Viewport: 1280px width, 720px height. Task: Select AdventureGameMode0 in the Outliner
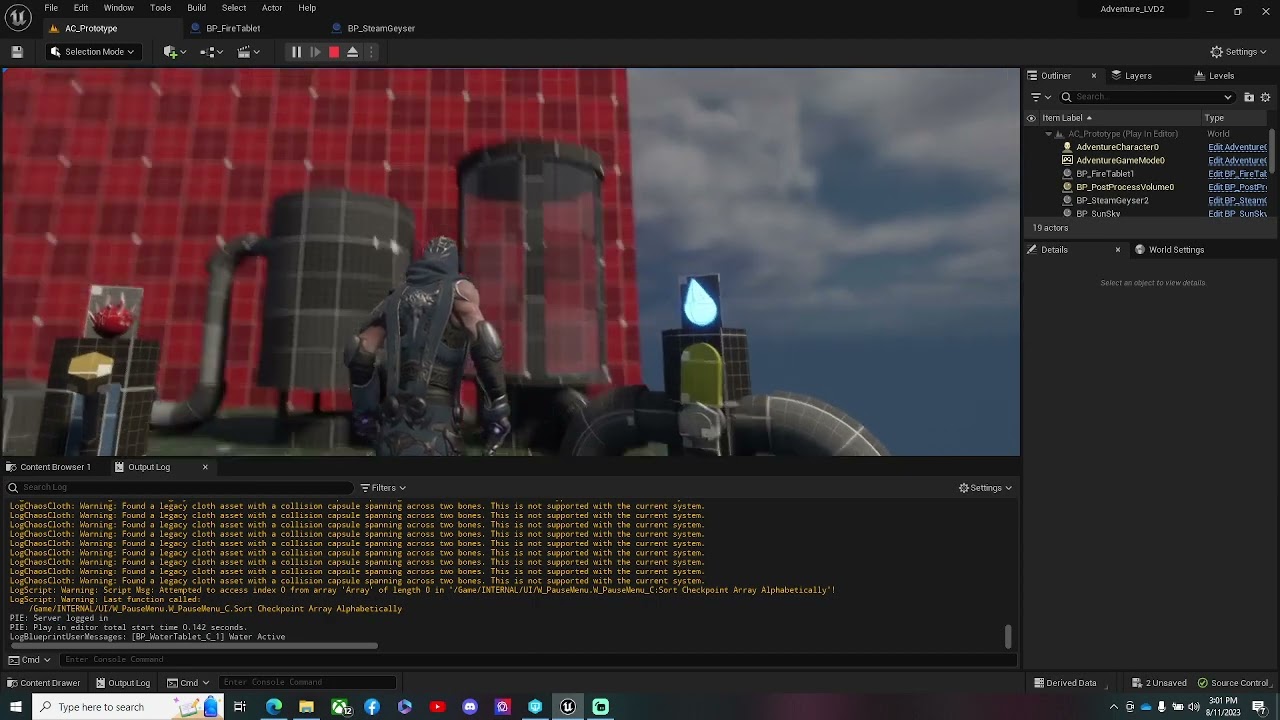click(1120, 160)
